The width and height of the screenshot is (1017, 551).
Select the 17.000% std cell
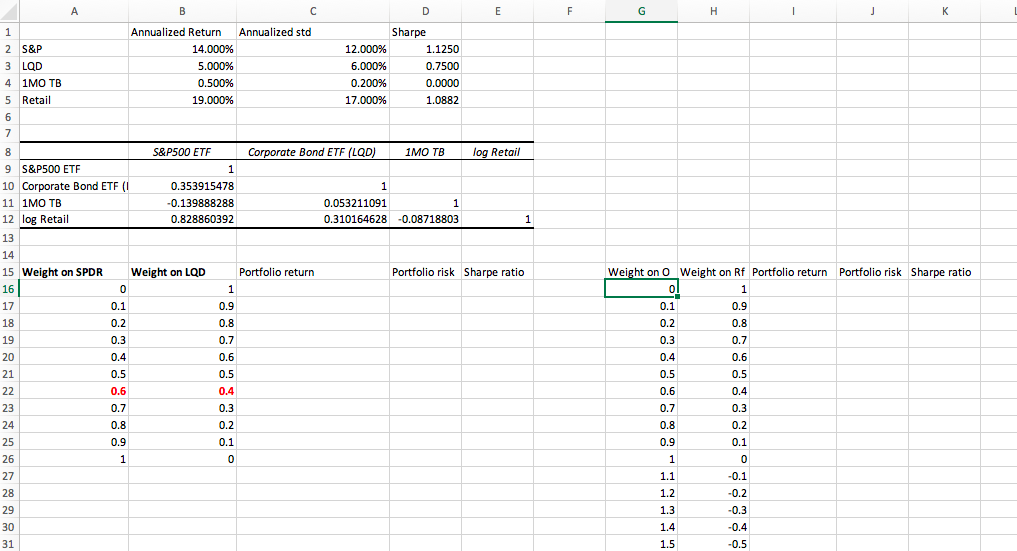coord(313,100)
